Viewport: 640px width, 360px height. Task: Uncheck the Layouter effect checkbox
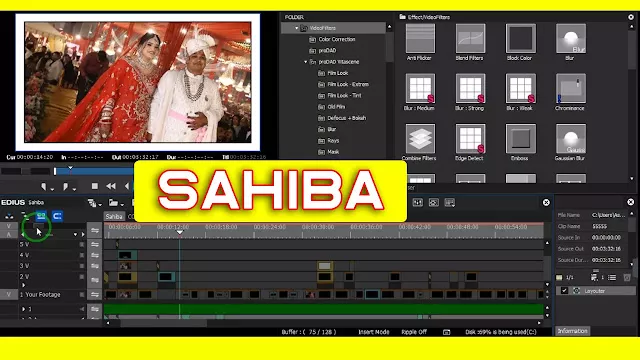click(564, 291)
